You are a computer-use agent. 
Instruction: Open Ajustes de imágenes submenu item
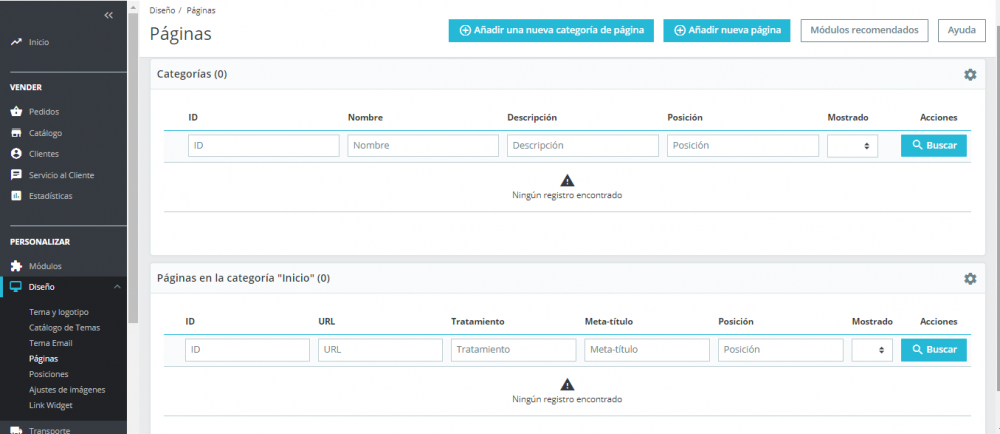point(67,389)
